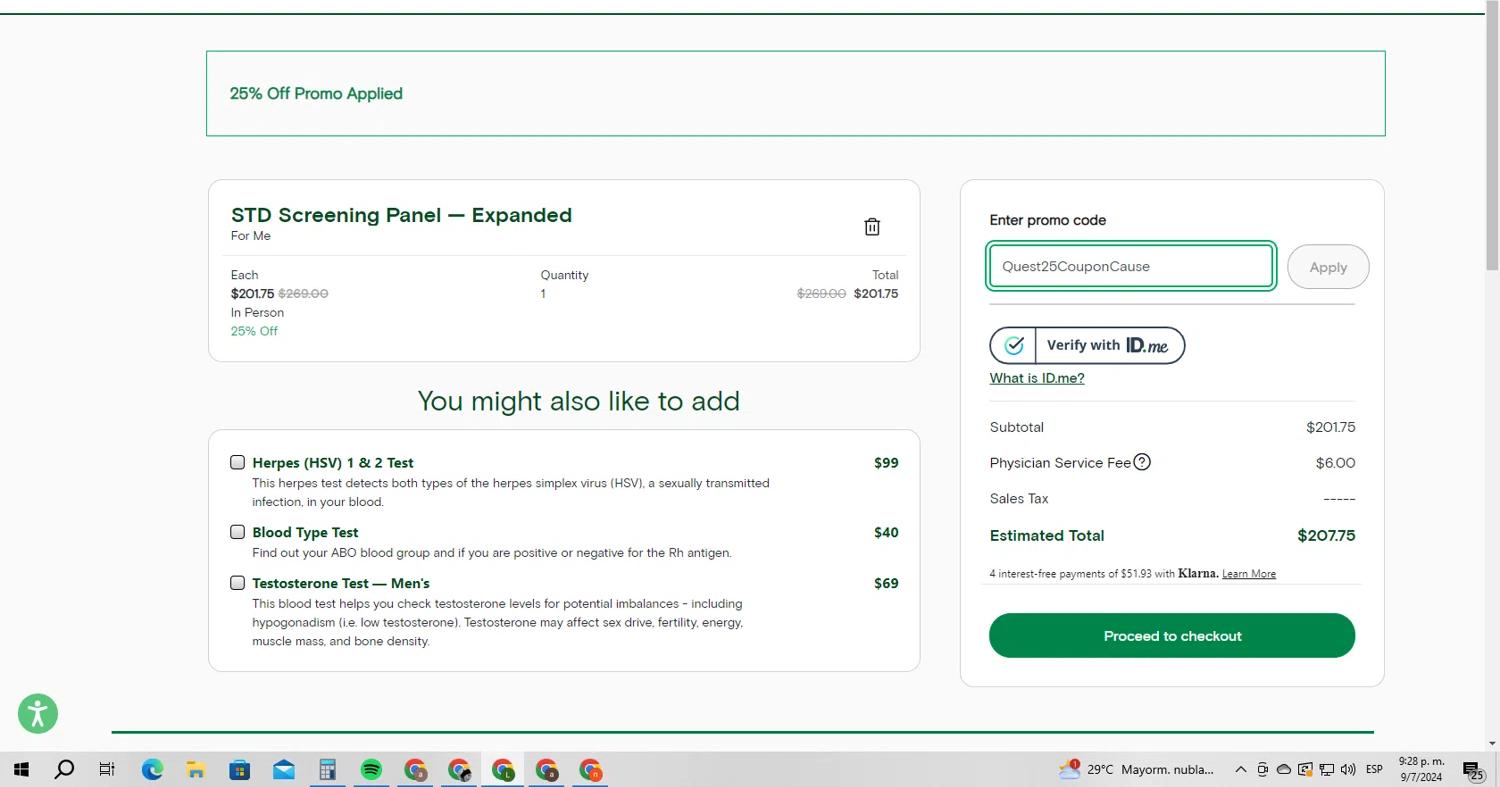Open the notification center with 25 notifications
The width and height of the screenshot is (1500, 787).
[x=1473, y=770]
